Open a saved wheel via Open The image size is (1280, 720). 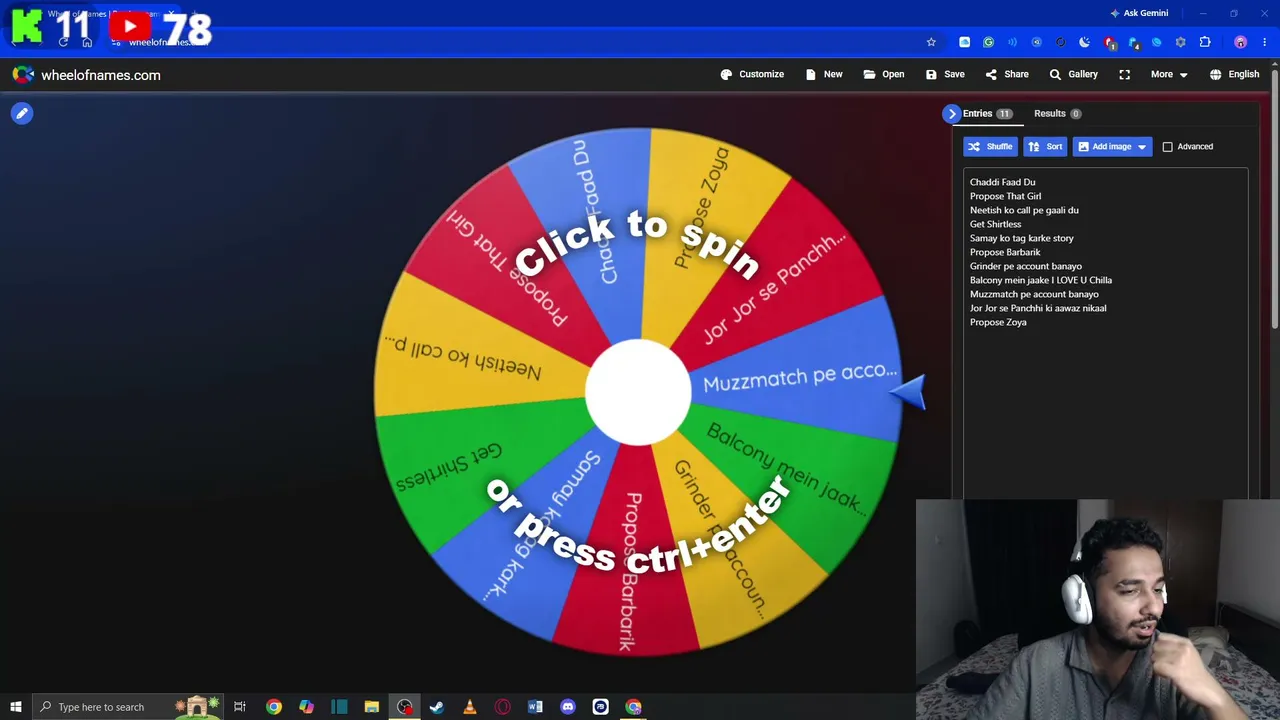click(x=884, y=74)
